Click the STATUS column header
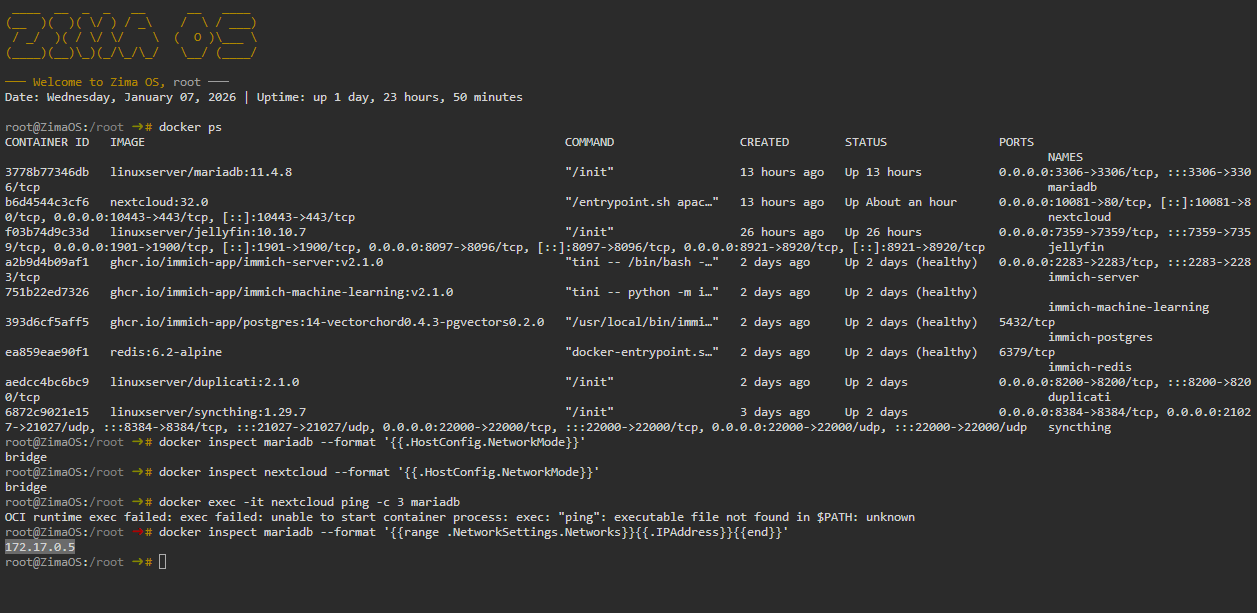The image size is (1257, 613). coord(865,142)
